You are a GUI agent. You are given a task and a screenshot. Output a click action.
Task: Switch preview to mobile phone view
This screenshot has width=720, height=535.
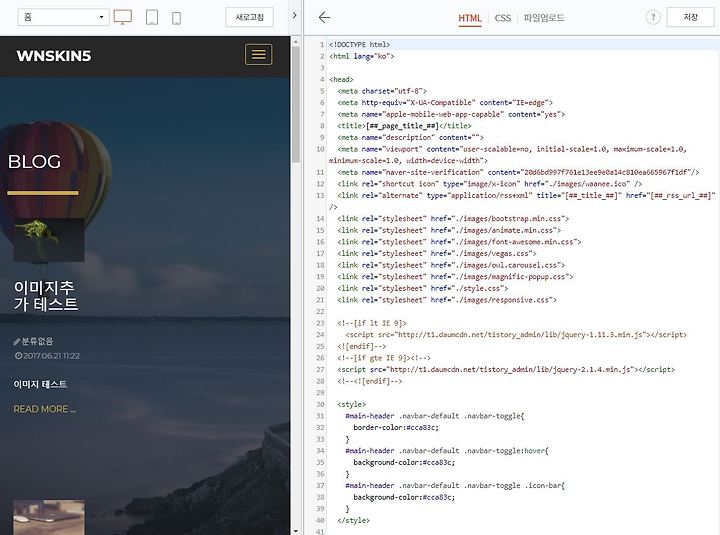tap(176, 18)
